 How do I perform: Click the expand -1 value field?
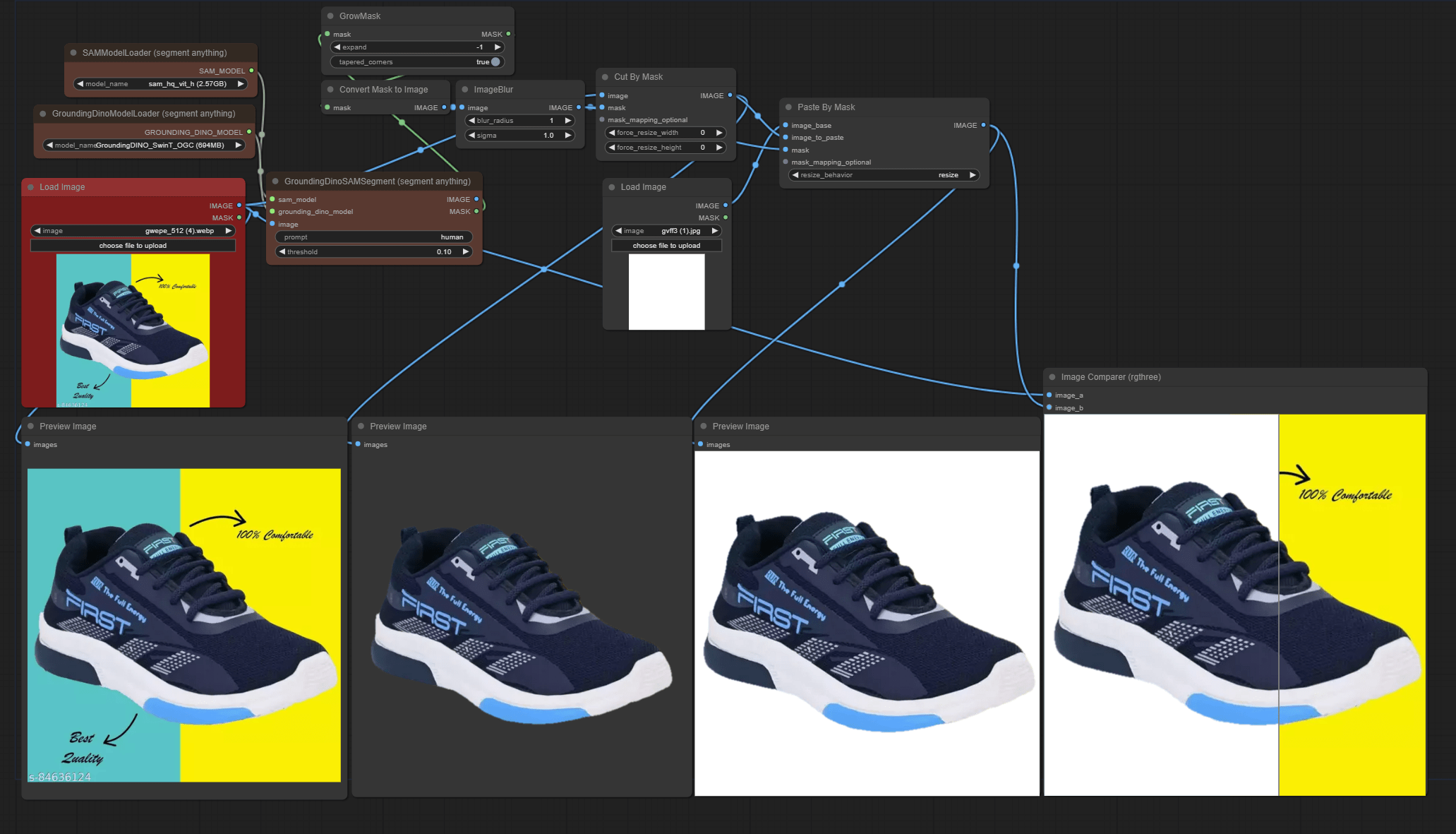coord(417,47)
